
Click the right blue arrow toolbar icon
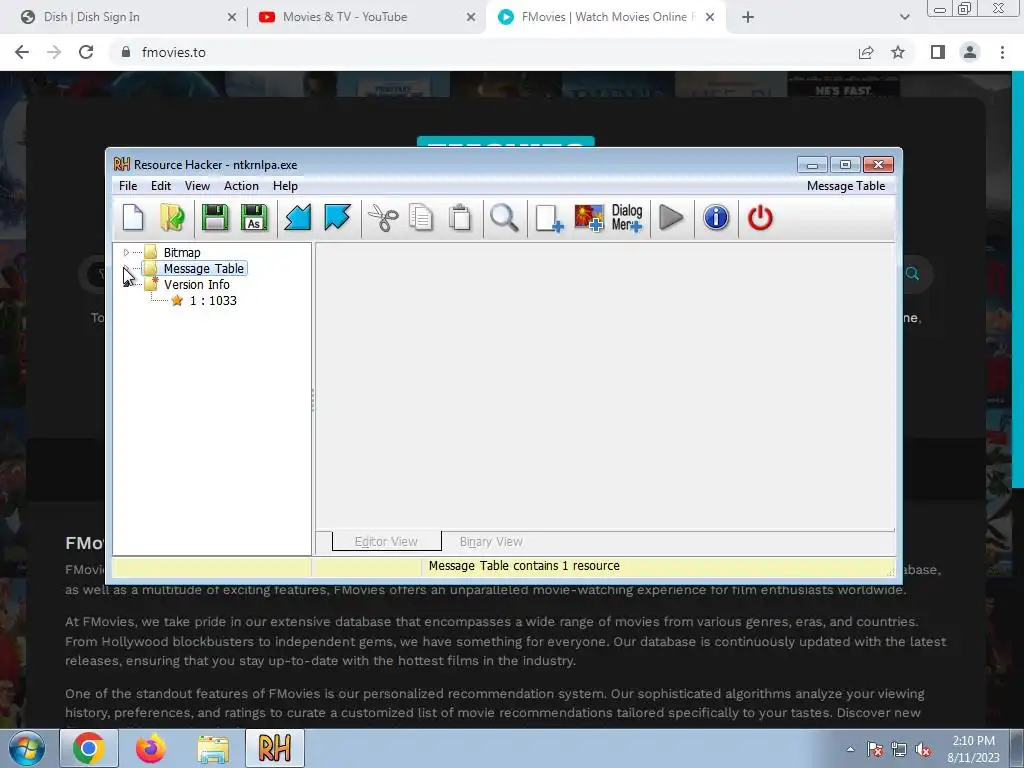coord(337,217)
